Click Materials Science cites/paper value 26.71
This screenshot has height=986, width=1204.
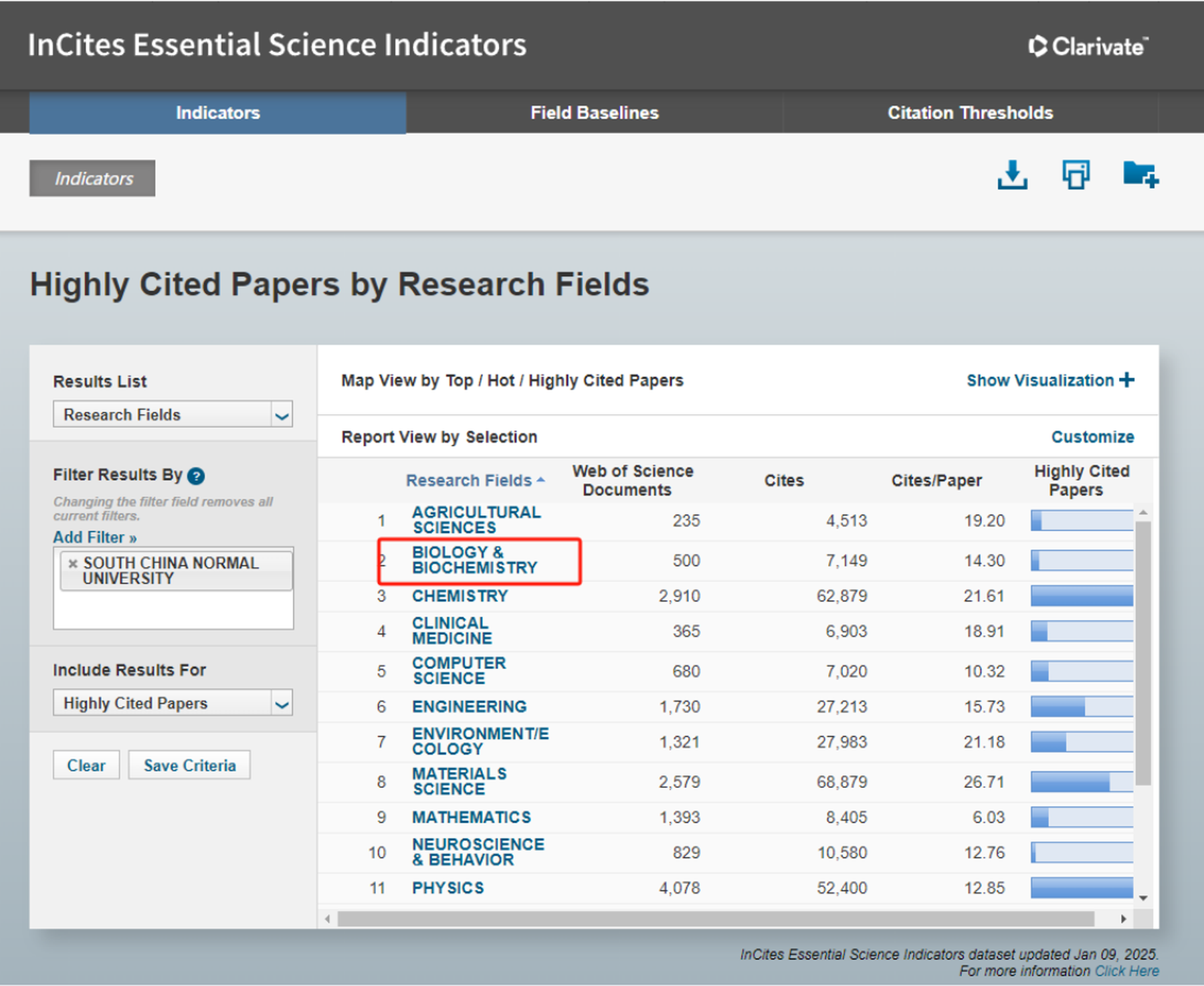point(984,781)
